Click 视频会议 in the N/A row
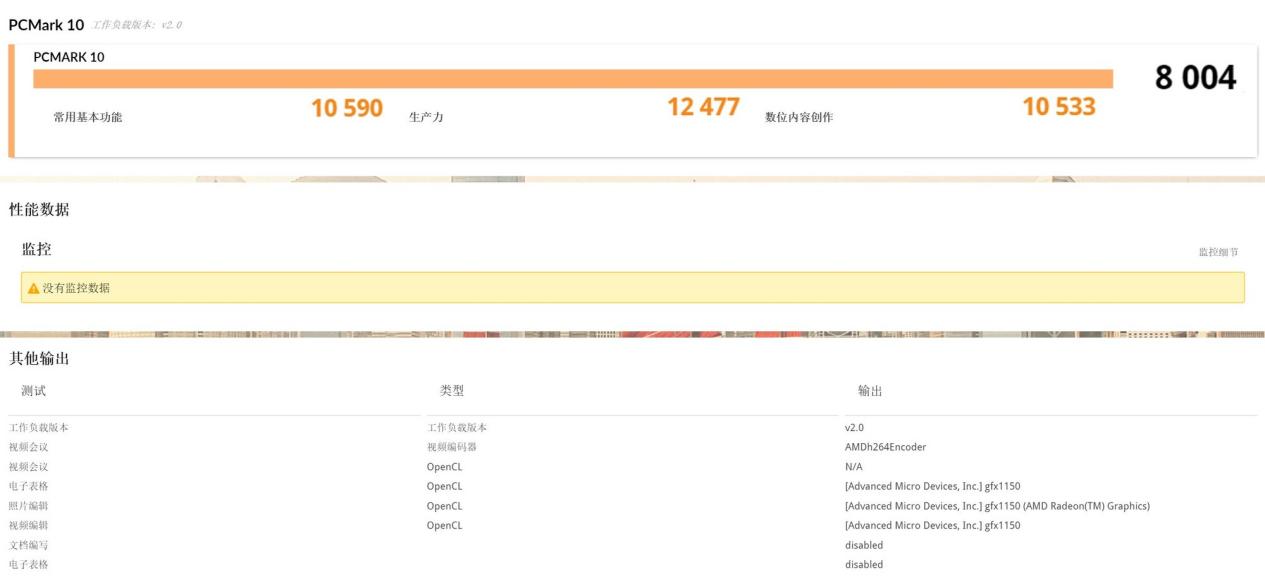The image size is (1265, 579). pos(29,467)
